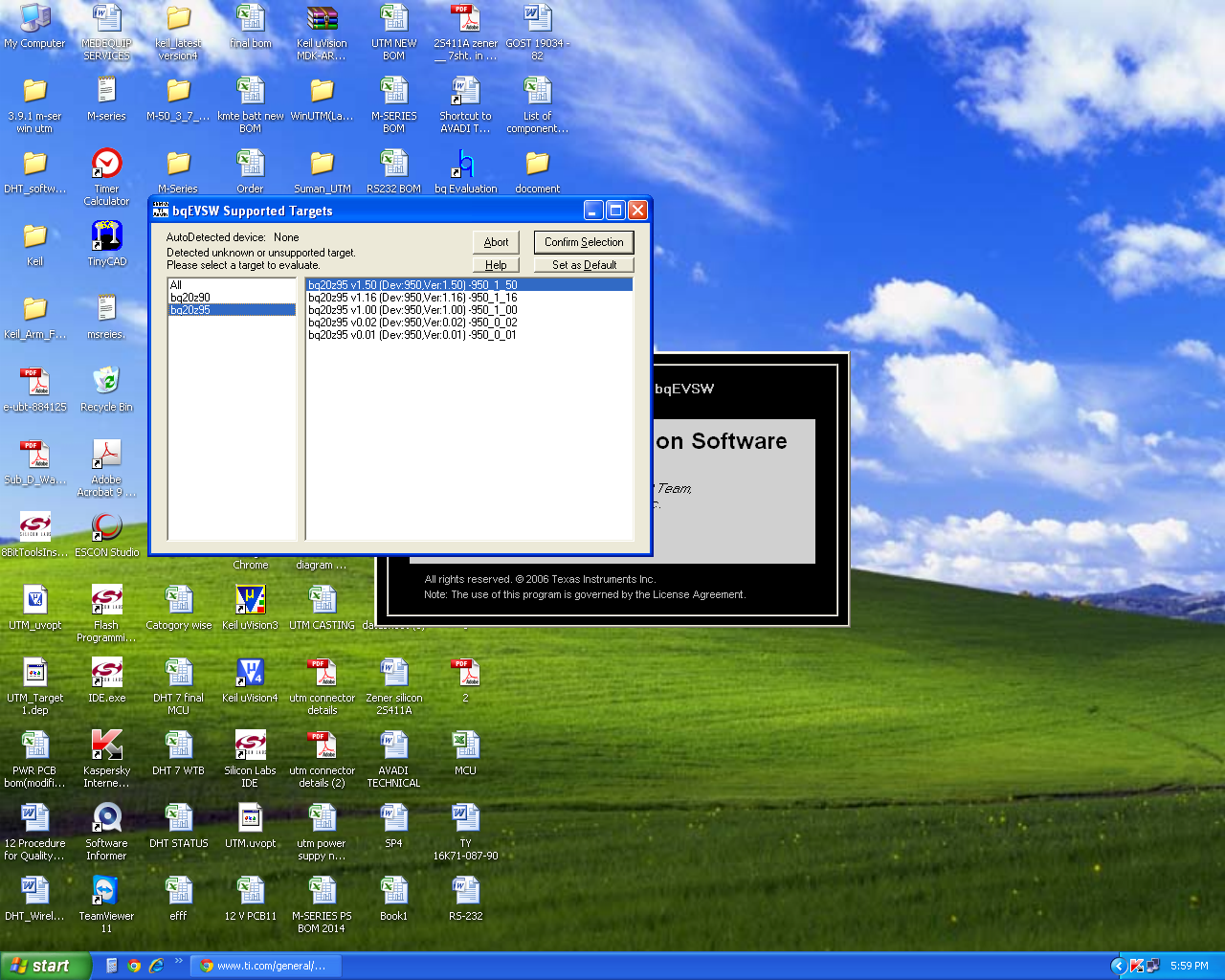
Task: Expand the Quick Launch overflow chevron
Action: [179, 961]
